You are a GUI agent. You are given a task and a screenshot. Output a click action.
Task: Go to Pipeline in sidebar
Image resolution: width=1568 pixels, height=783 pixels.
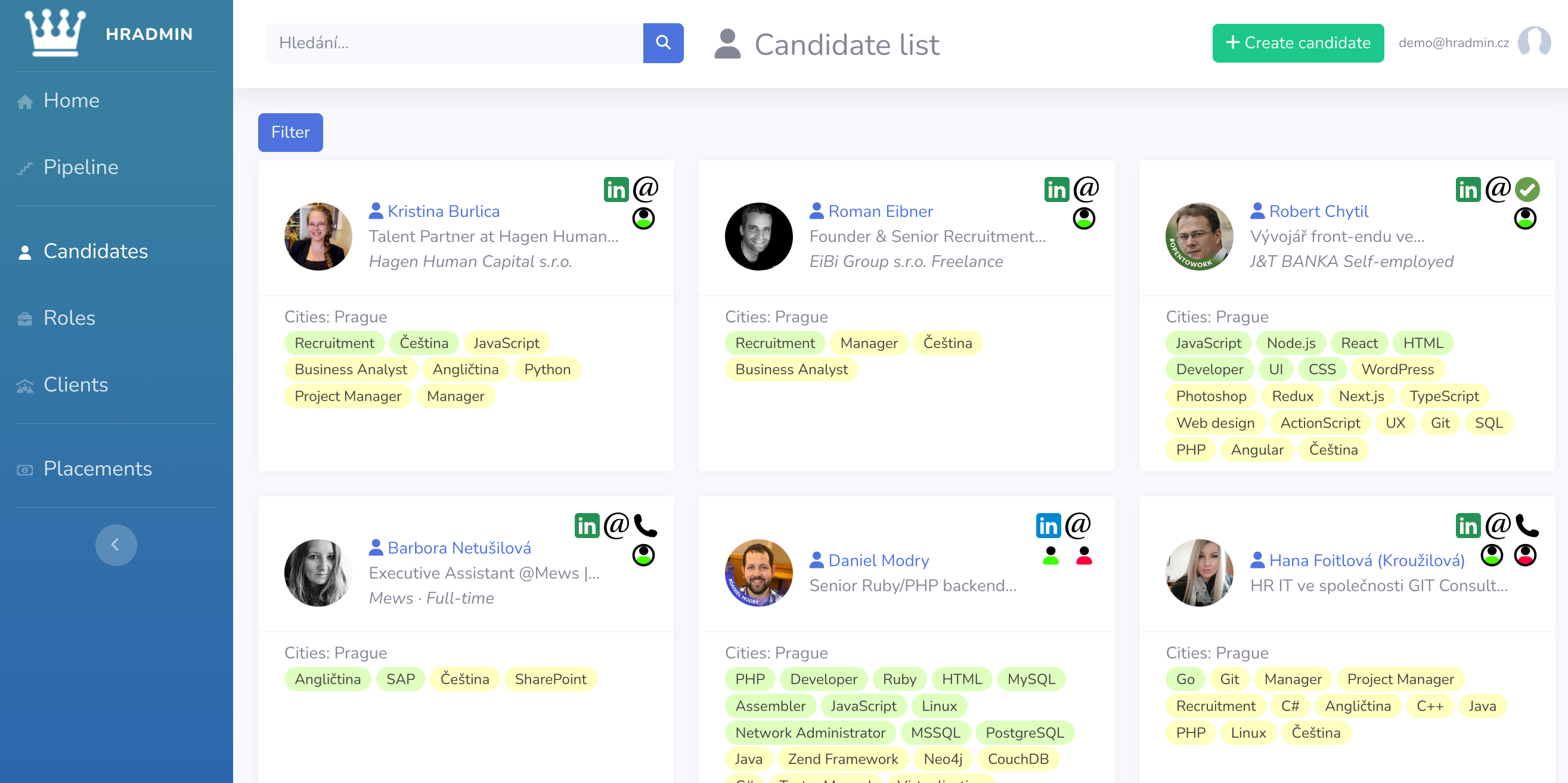80,167
